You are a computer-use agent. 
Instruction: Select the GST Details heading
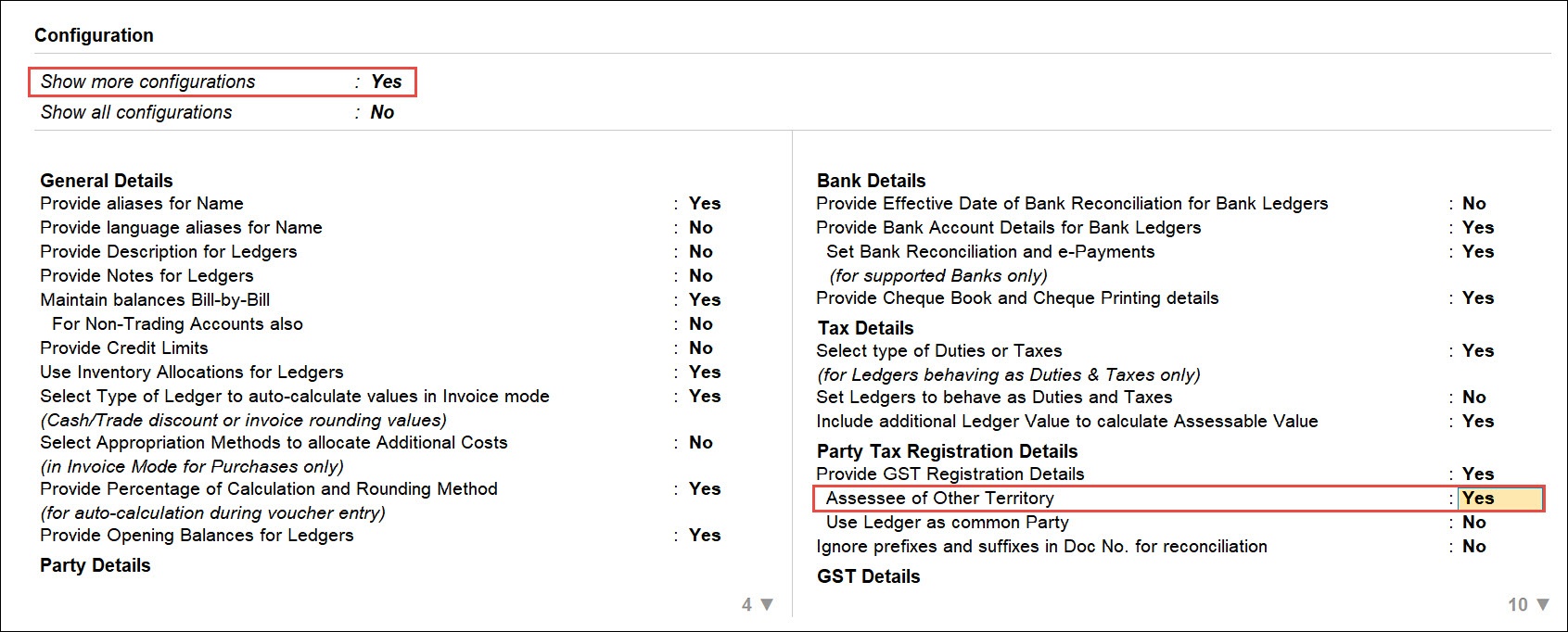[869, 576]
